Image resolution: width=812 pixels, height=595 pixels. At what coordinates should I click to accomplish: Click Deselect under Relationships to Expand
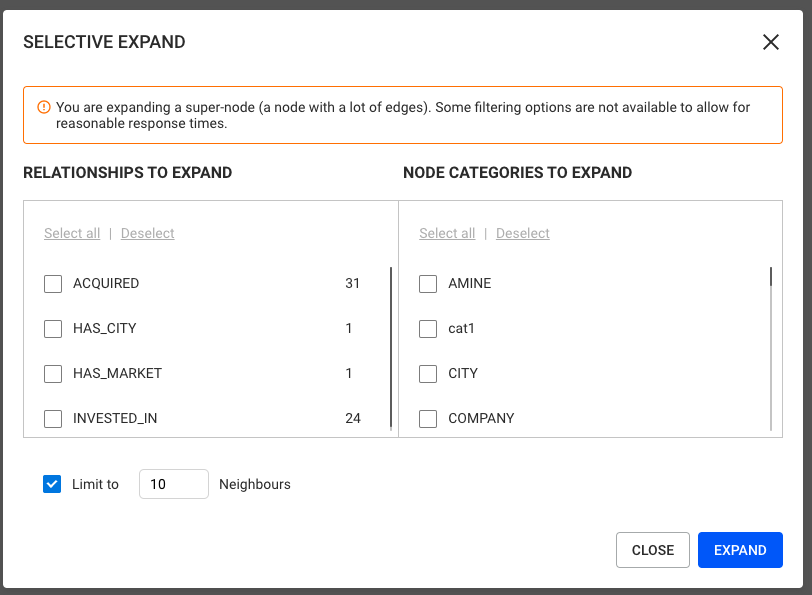point(147,234)
